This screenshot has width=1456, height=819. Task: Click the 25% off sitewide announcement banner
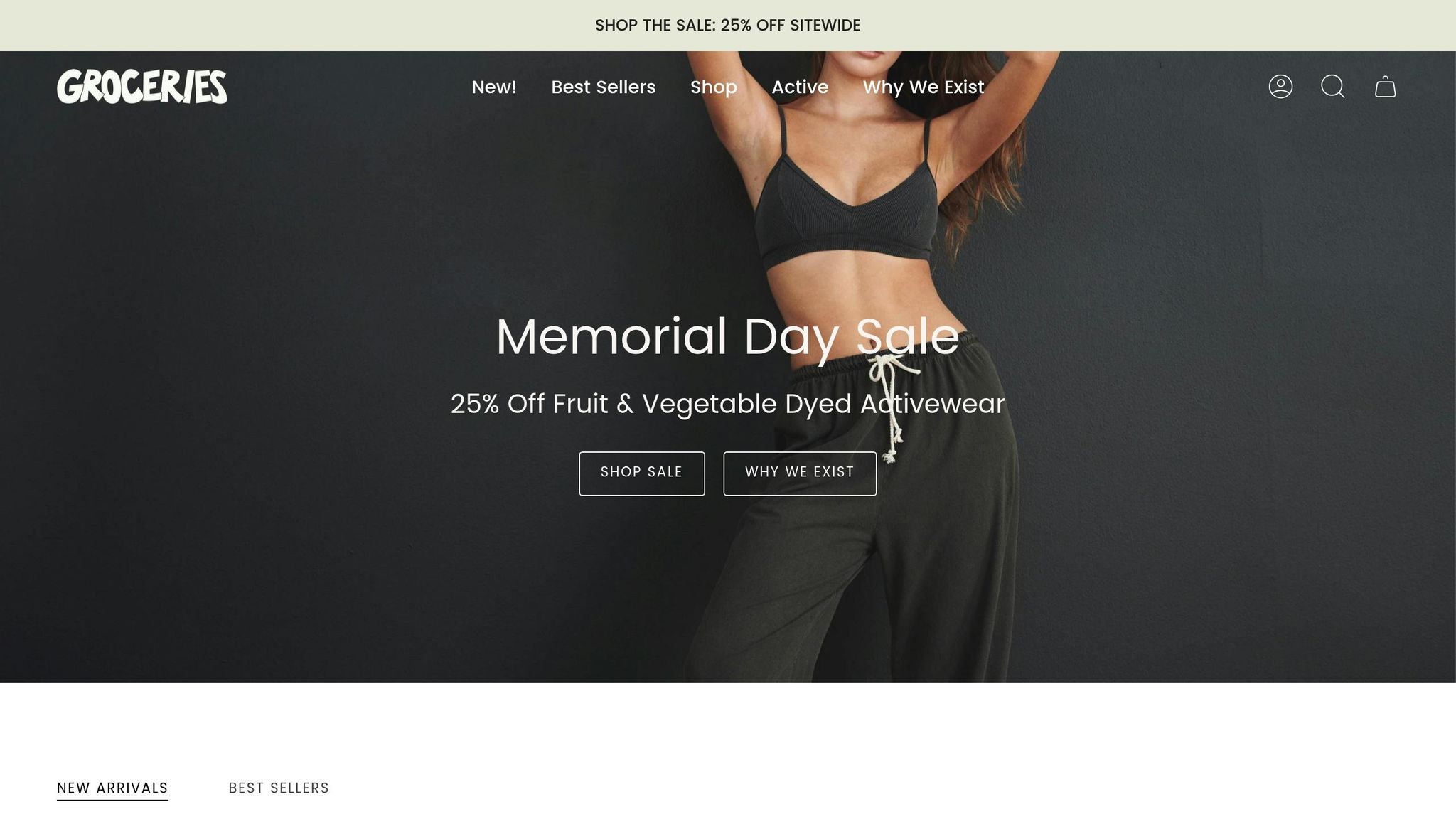pos(728,26)
